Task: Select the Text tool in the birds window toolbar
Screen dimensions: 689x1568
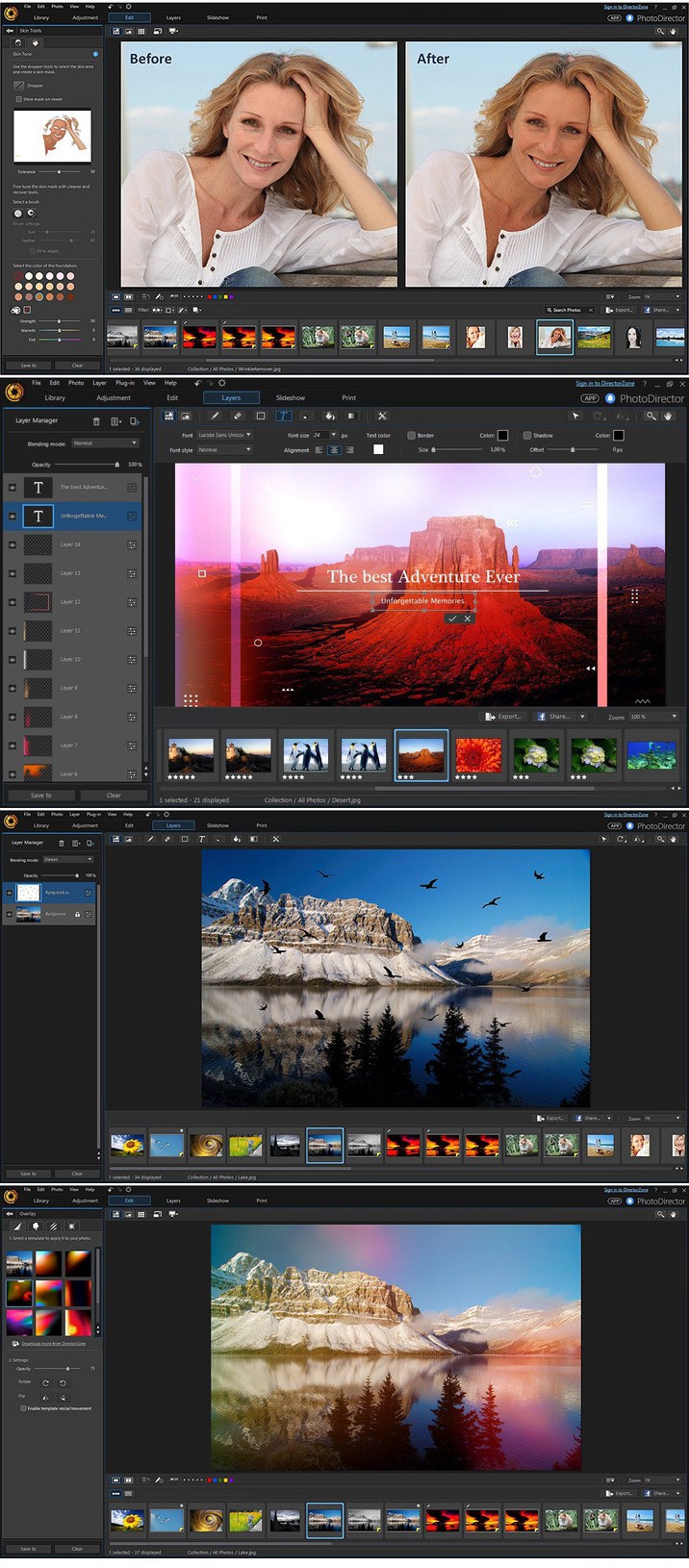Action: [x=201, y=839]
